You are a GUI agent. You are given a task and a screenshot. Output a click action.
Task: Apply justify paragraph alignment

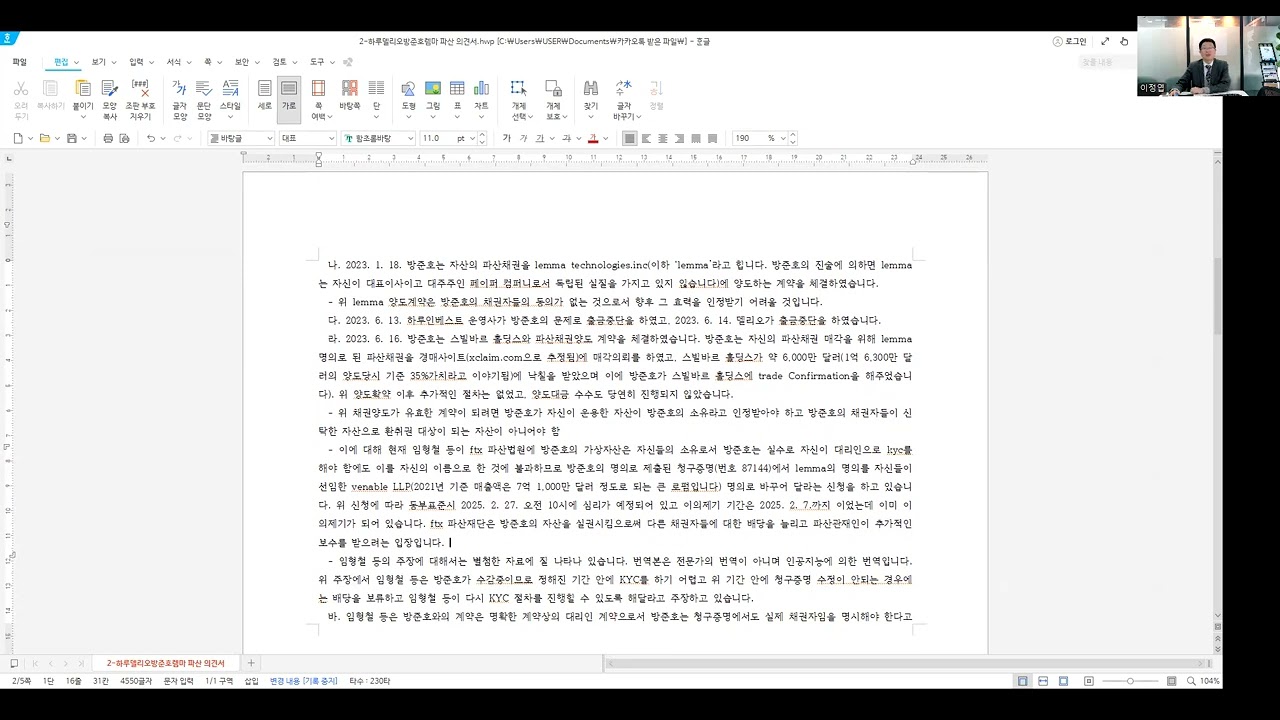click(629, 138)
